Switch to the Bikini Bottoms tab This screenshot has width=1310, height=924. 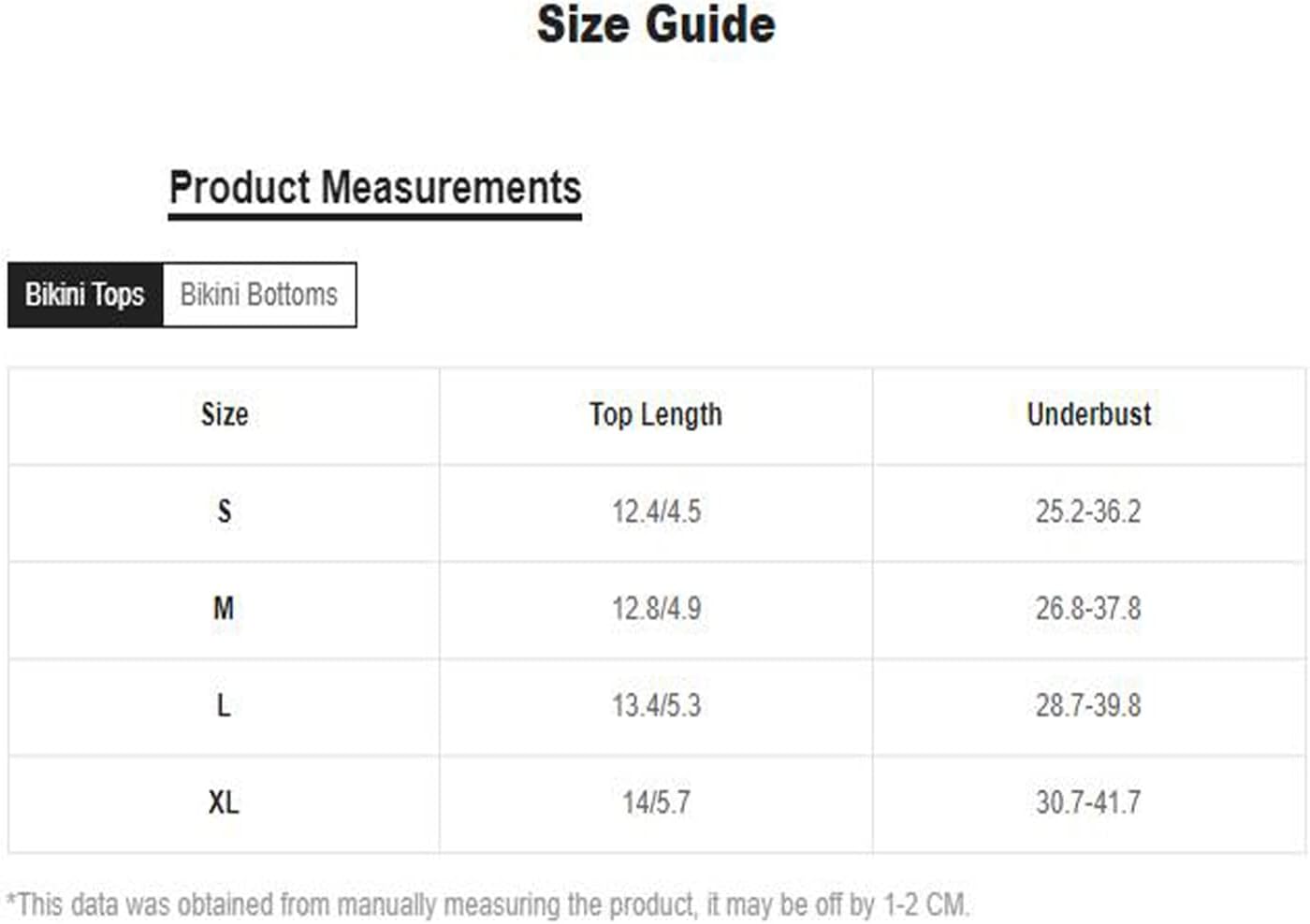[x=259, y=295]
